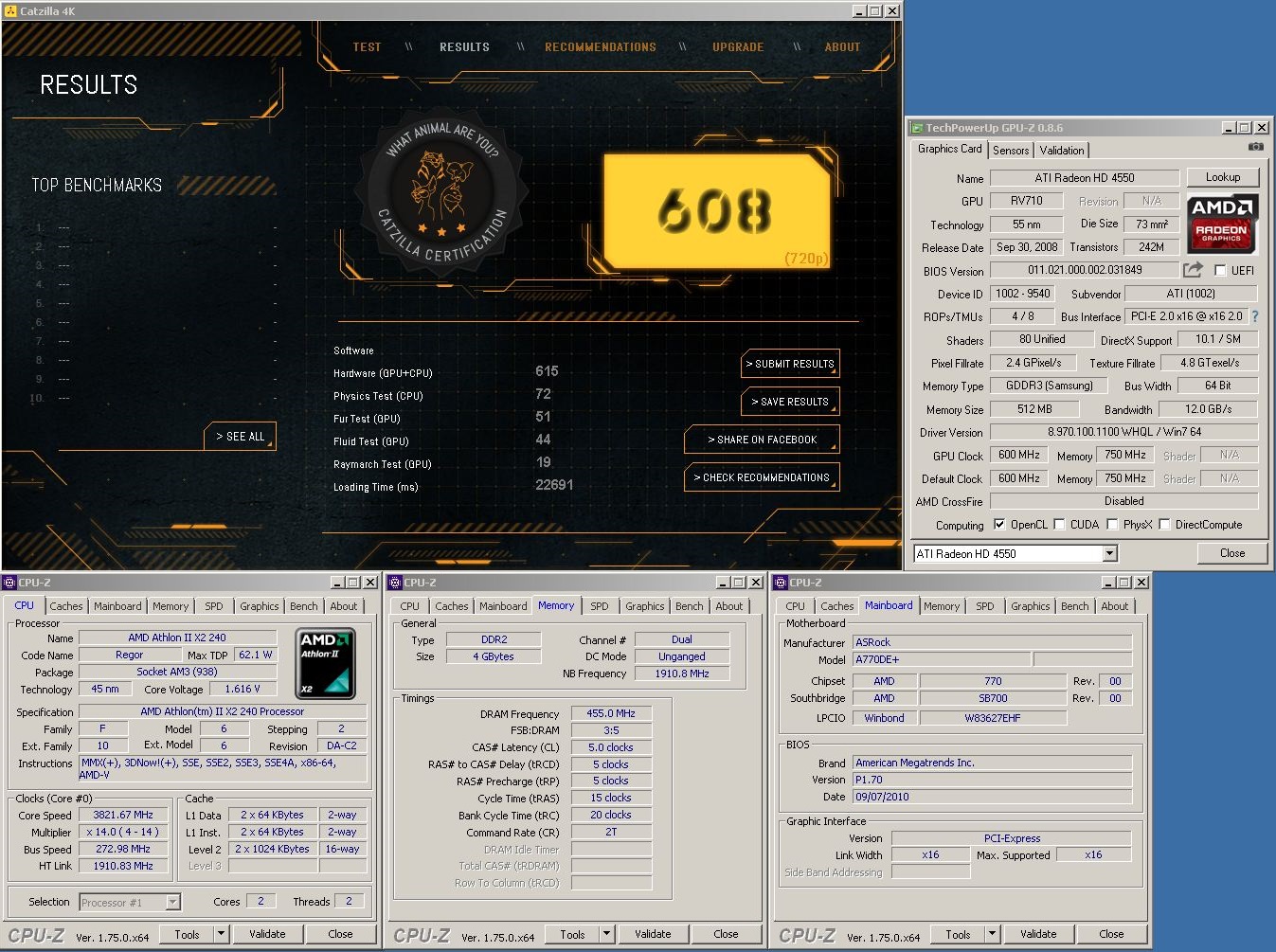Screen dimensions: 1276x952
Task: Open the Processor #1 selection dropdown
Action: [x=172, y=902]
